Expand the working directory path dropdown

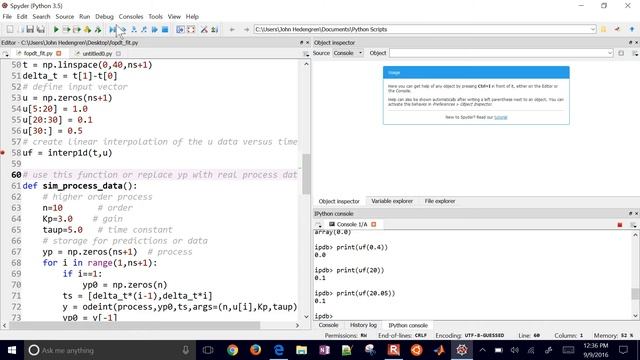point(592,29)
